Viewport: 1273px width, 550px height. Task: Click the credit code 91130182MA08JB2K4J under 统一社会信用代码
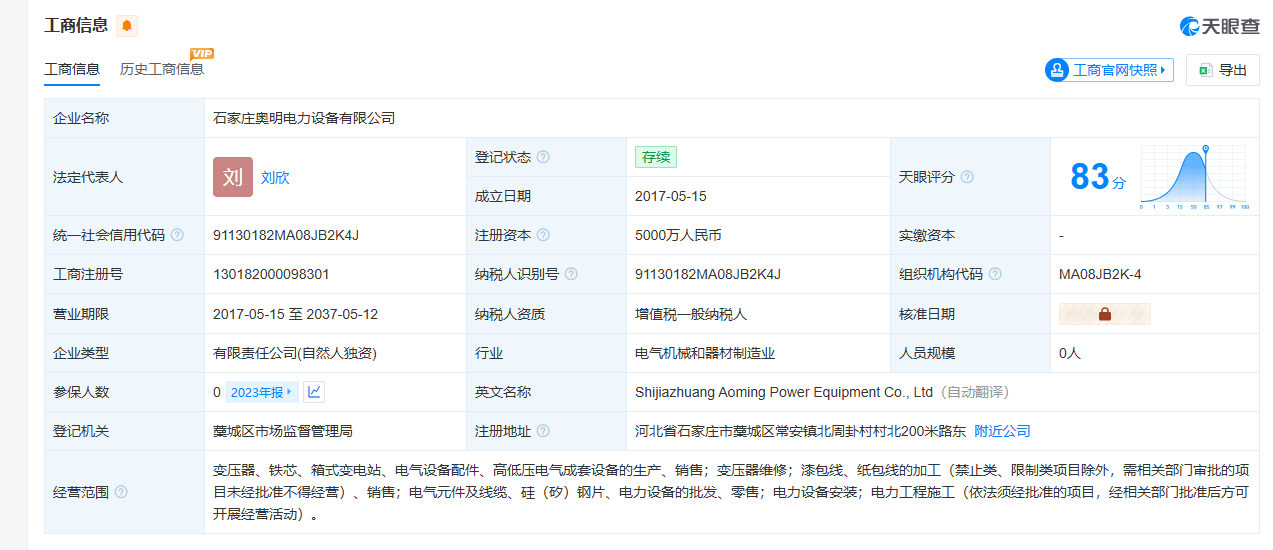pos(286,235)
